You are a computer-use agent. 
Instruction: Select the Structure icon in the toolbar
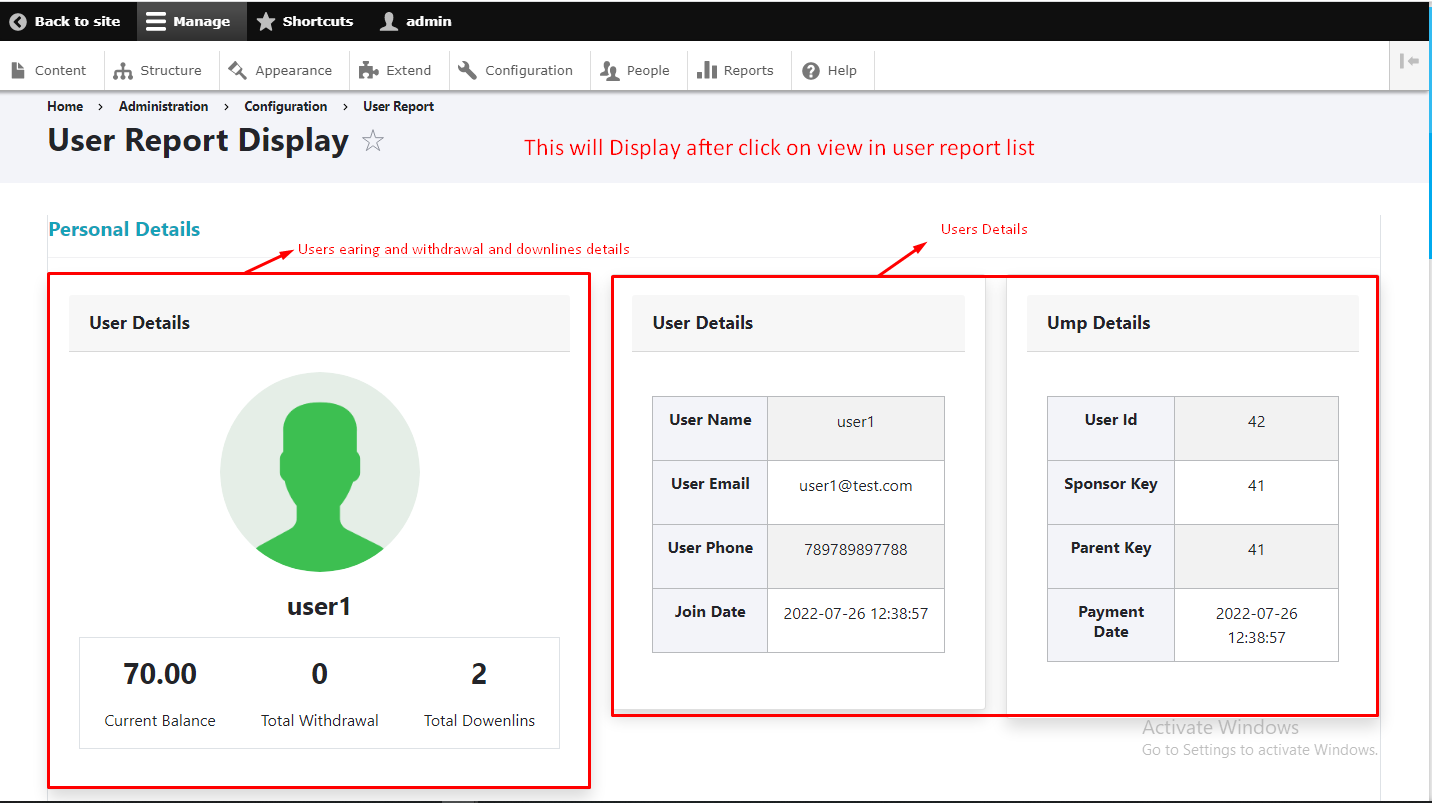coord(125,70)
